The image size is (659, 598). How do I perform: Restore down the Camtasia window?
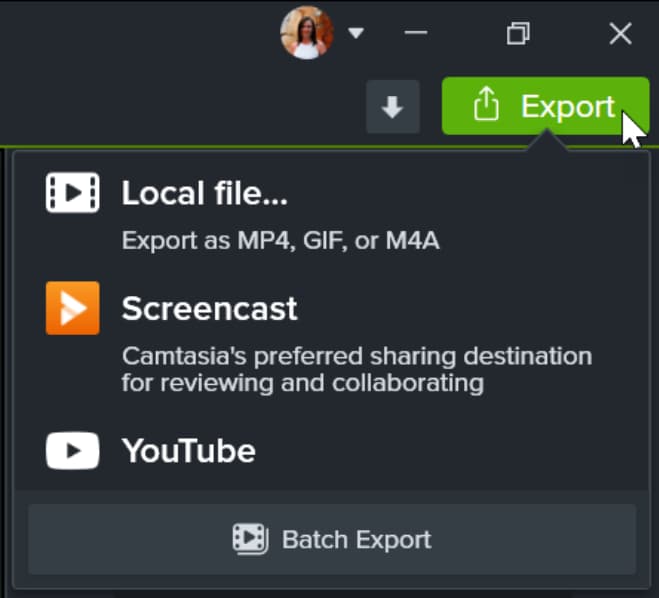pyautogui.click(x=518, y=33)
